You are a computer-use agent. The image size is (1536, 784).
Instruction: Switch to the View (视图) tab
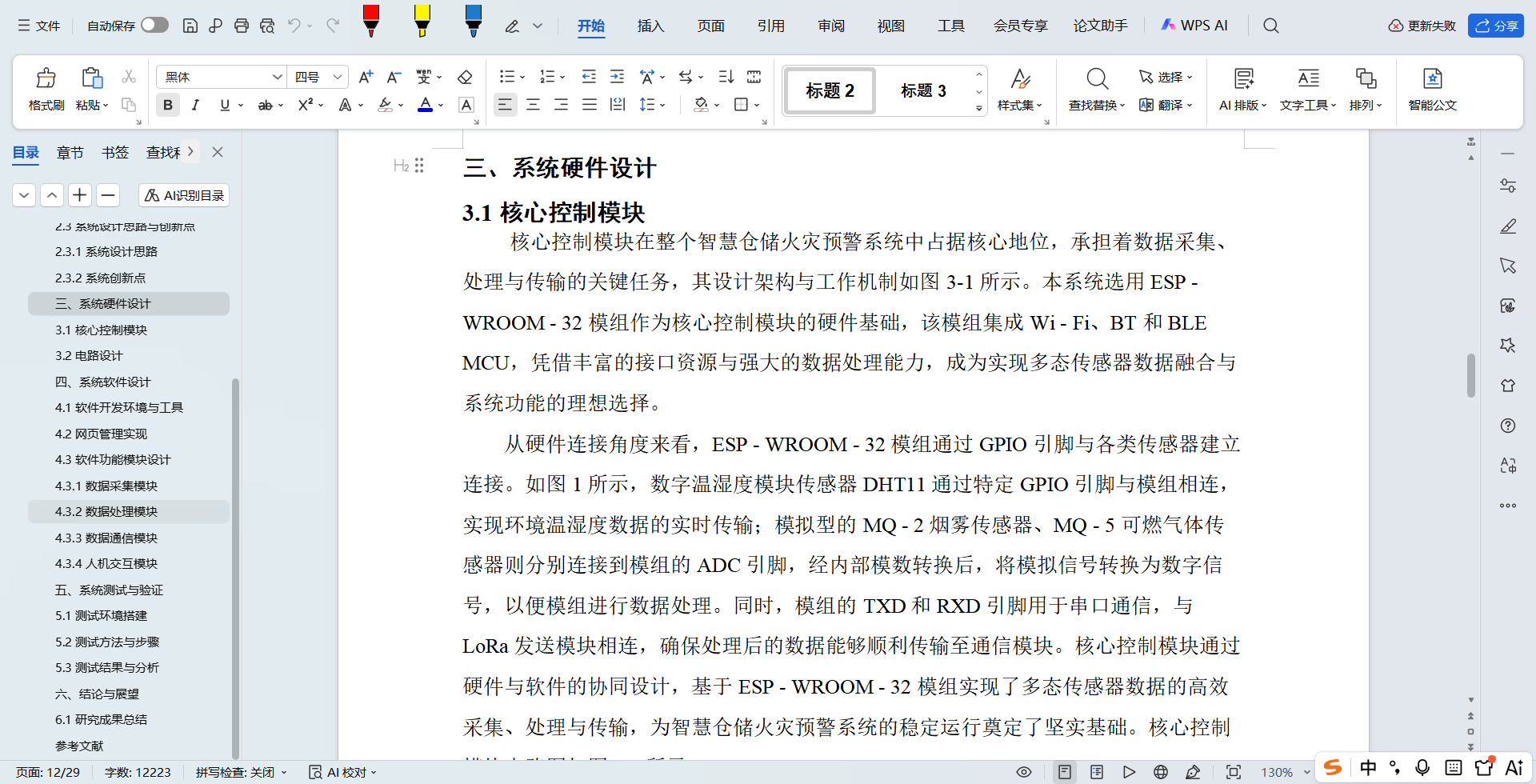point(890,26)
